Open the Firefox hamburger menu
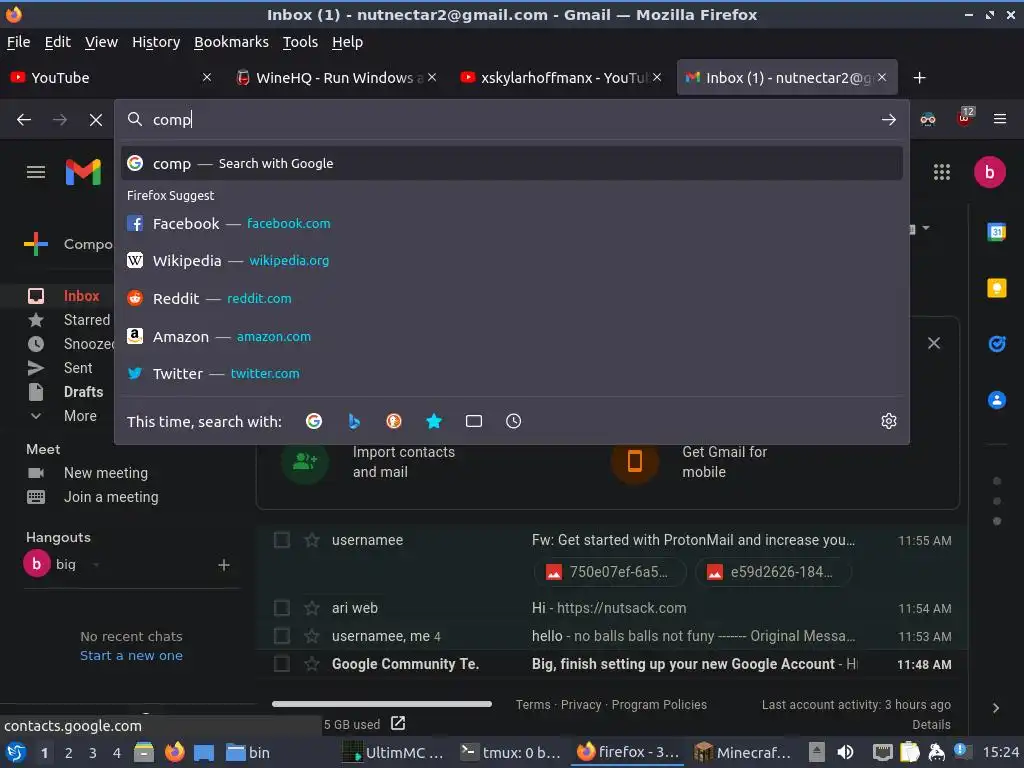Screen dimensions: 1024x768 click(x=999, y=119)
